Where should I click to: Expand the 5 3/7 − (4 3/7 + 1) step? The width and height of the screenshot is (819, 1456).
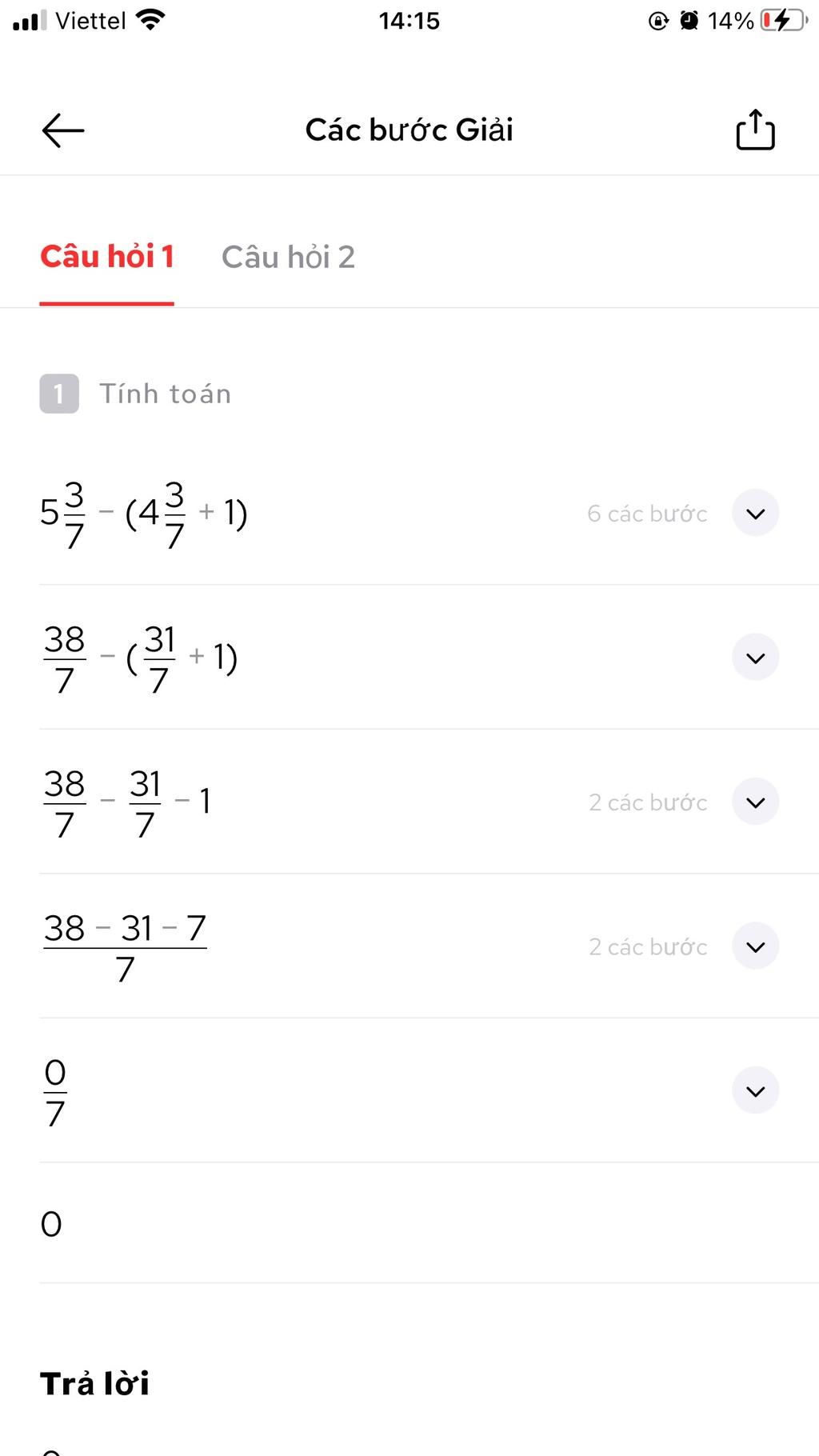click(x=756, y=513)
